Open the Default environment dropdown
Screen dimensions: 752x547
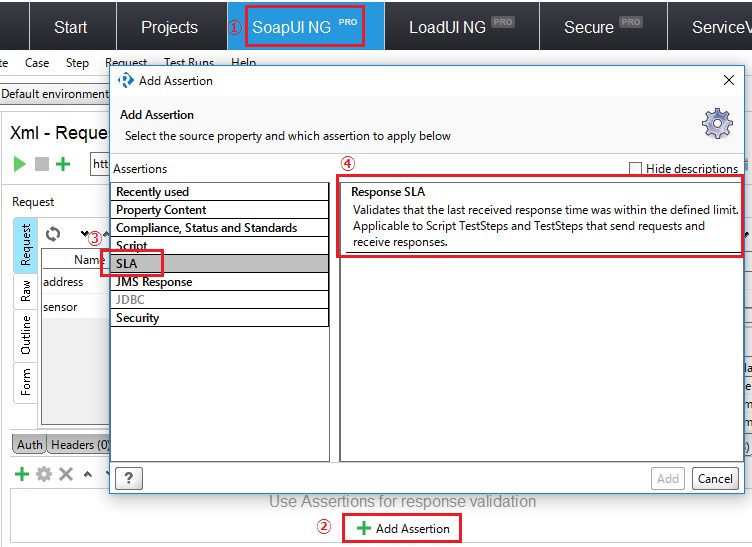point(55,93)
